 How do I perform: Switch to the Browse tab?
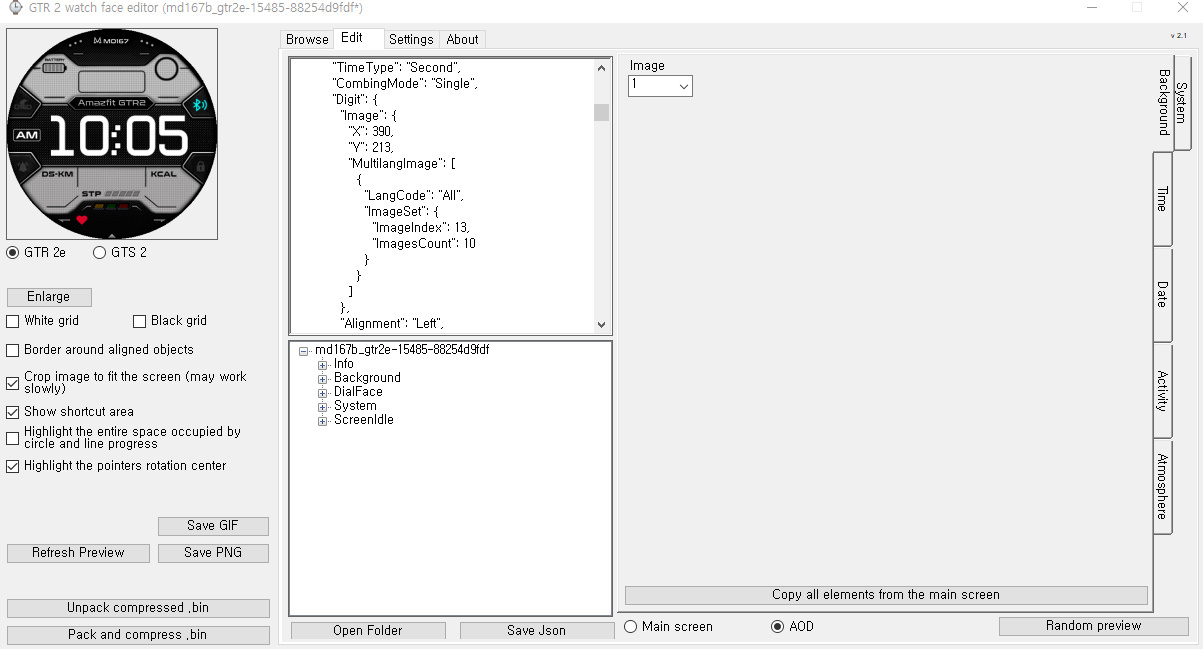pos(307,39)
